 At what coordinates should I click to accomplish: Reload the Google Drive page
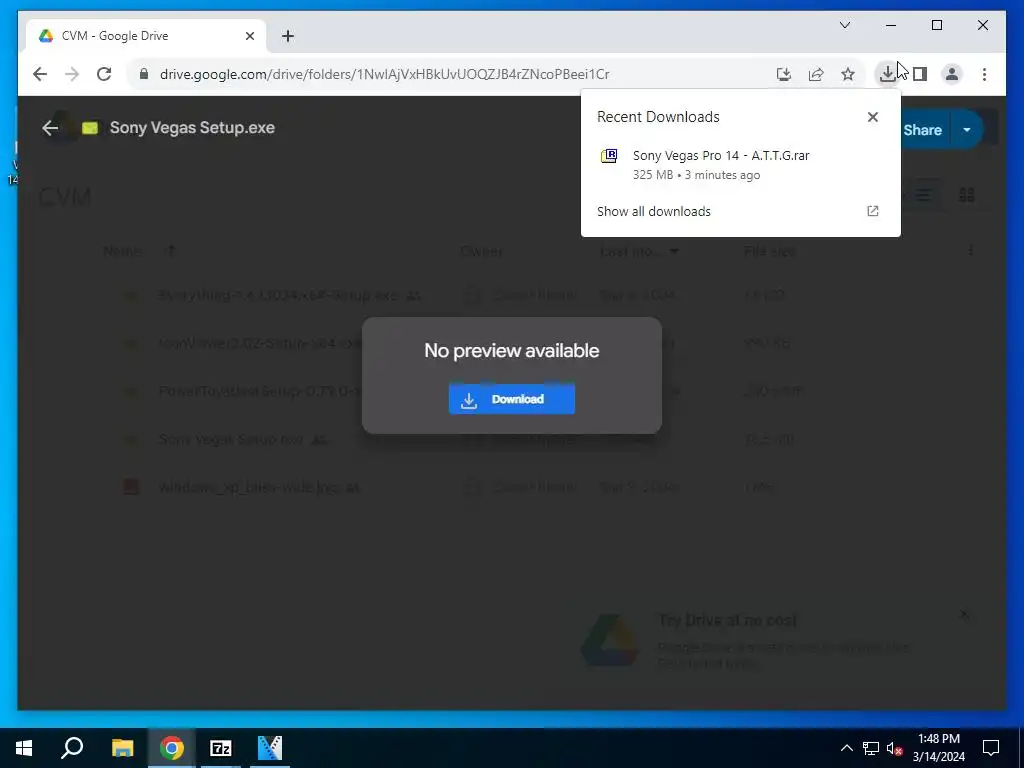point(104,74)
